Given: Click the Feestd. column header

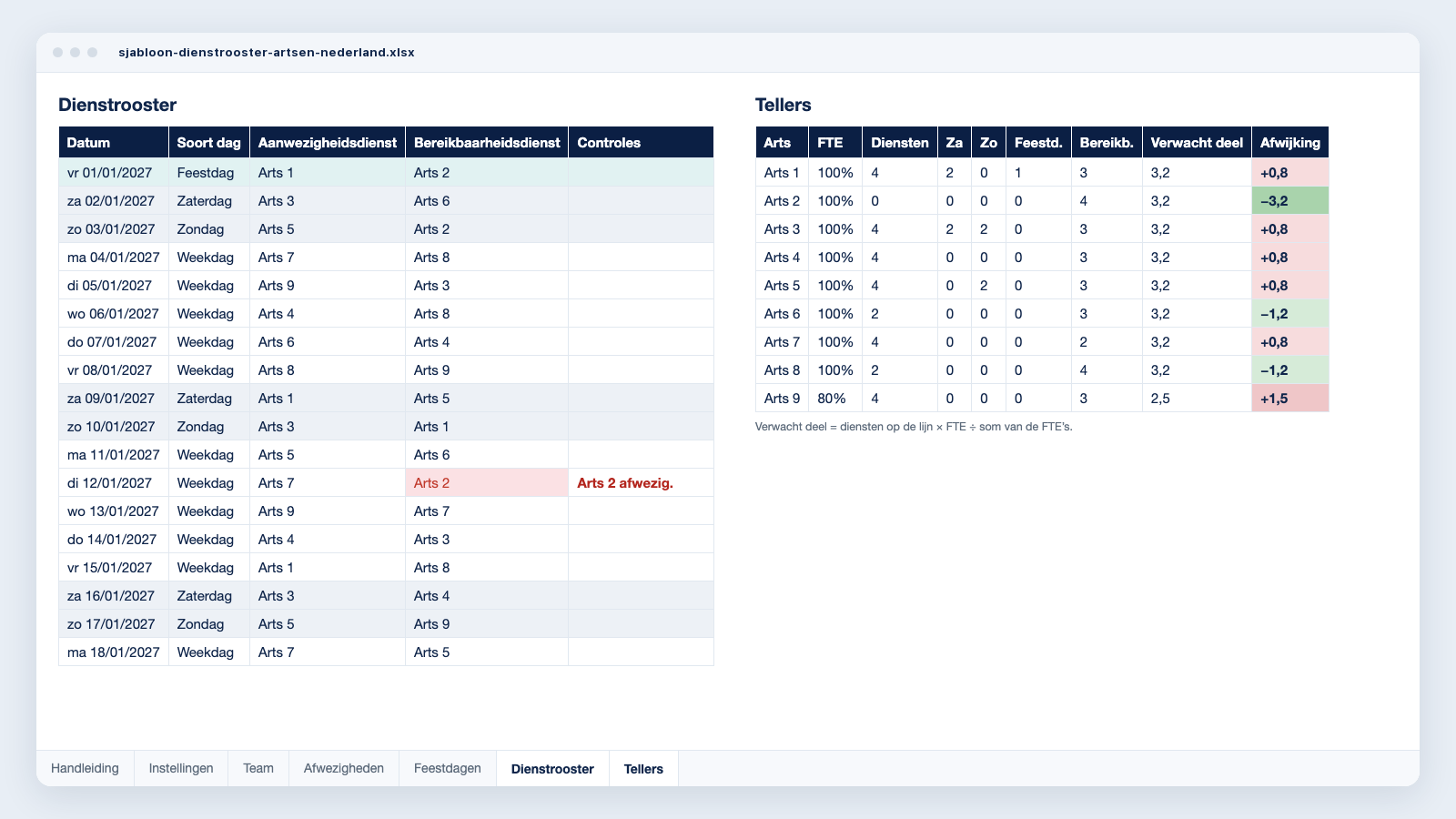Looking at the screenshot, I should coord(1038,143).
